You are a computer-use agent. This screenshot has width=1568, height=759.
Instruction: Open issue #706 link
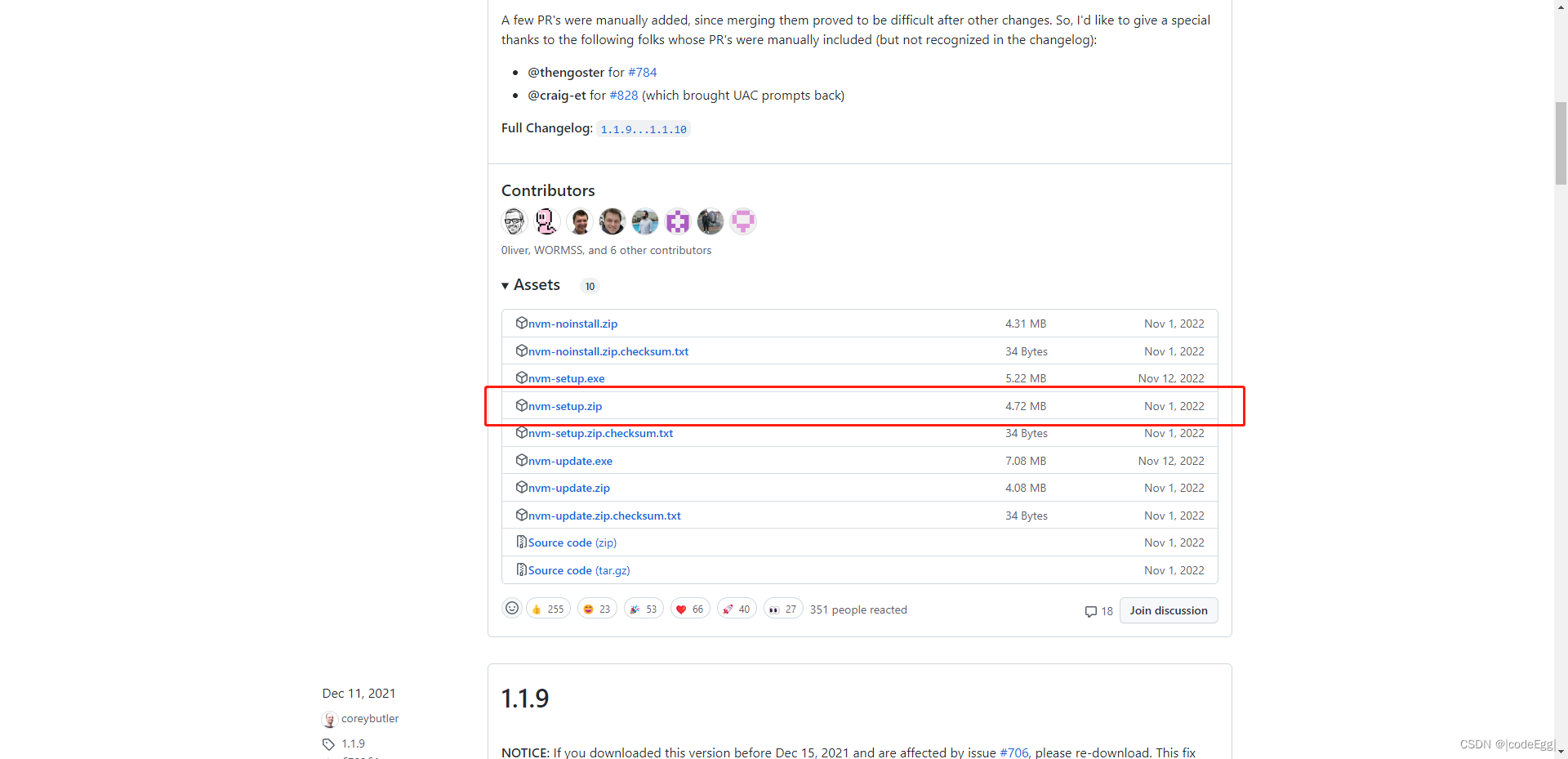[1014, 752]
